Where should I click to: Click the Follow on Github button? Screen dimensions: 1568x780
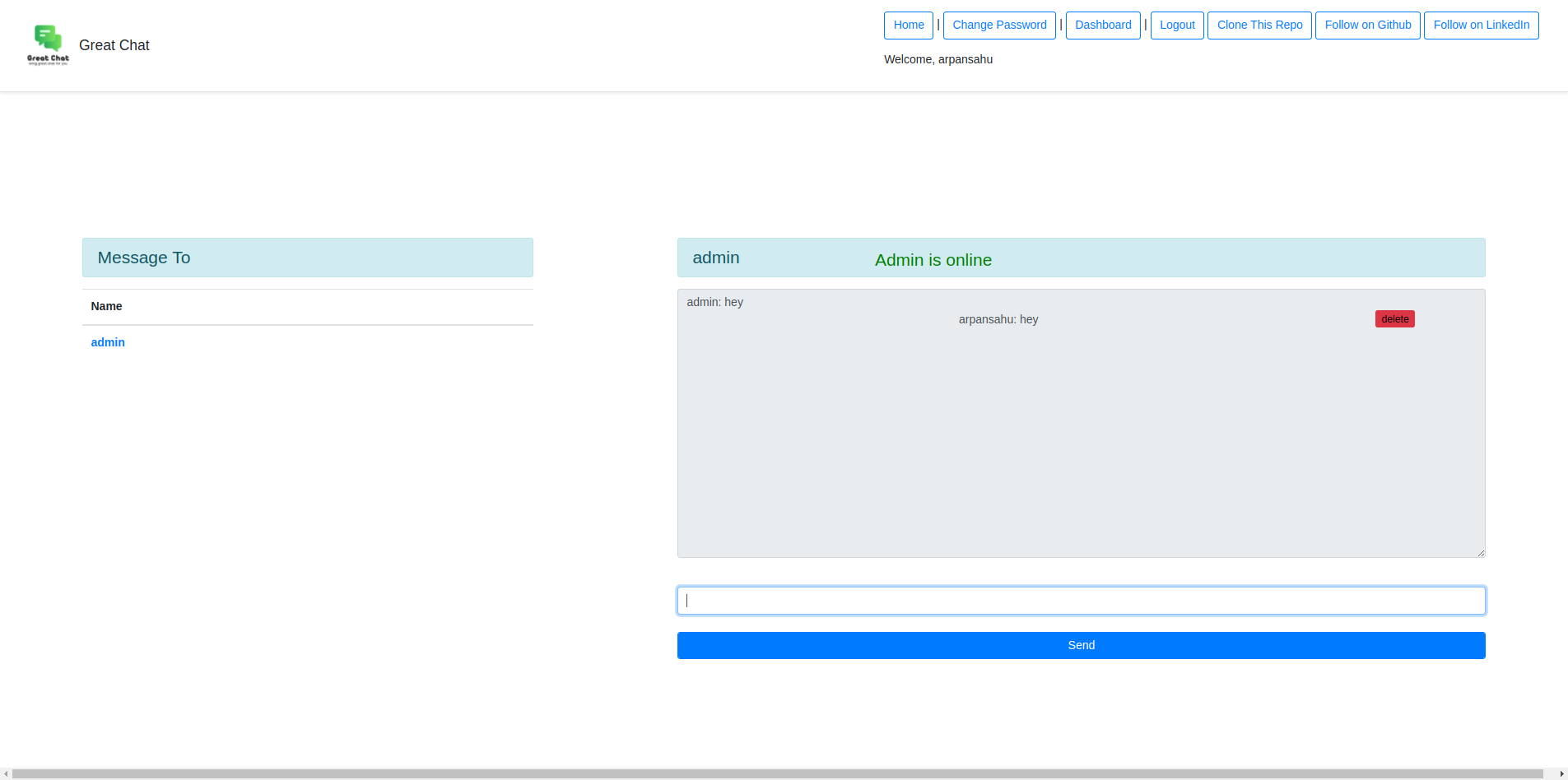point(1366,26)
